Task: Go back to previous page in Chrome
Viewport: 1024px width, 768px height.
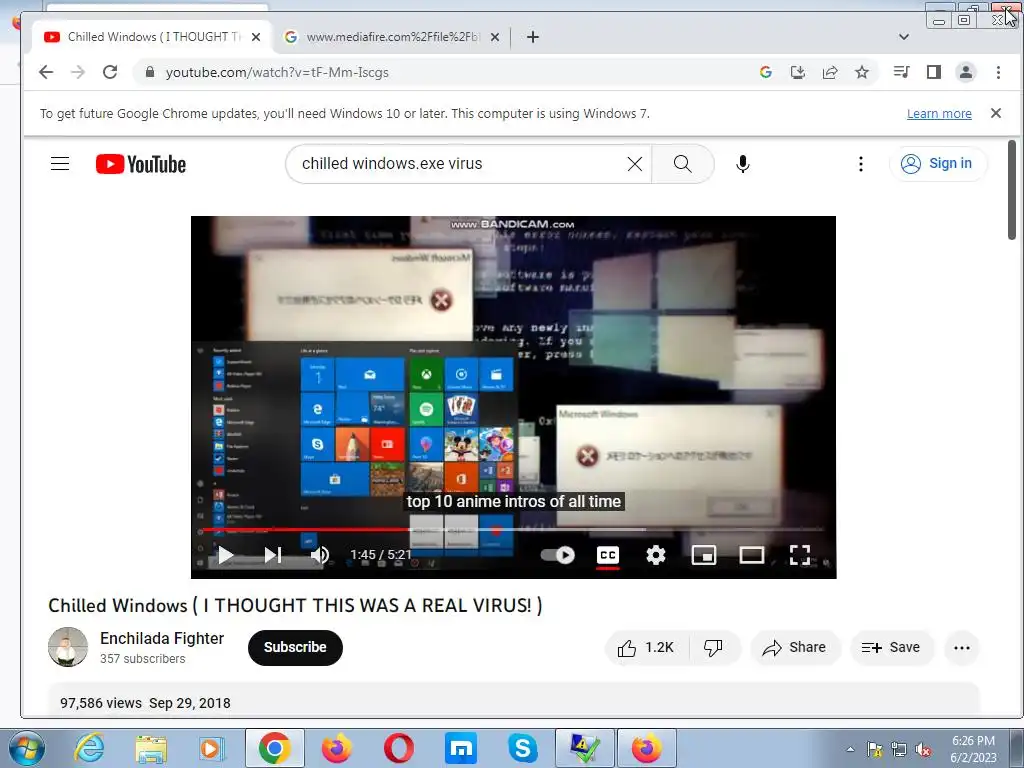Action: coord(46,72)
